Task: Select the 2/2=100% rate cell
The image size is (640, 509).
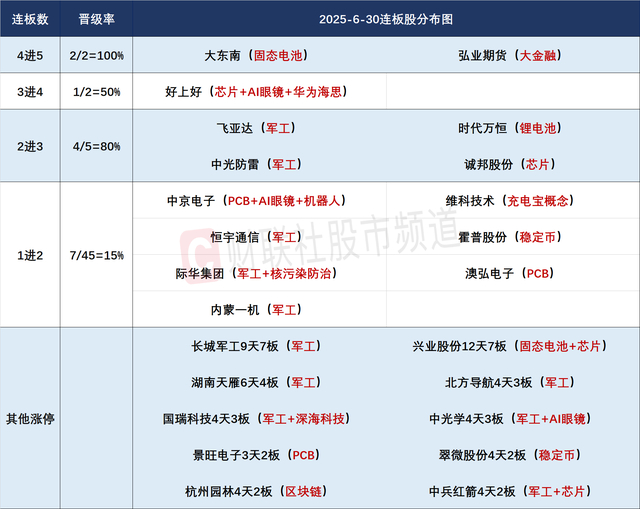Action: (96, 56)
